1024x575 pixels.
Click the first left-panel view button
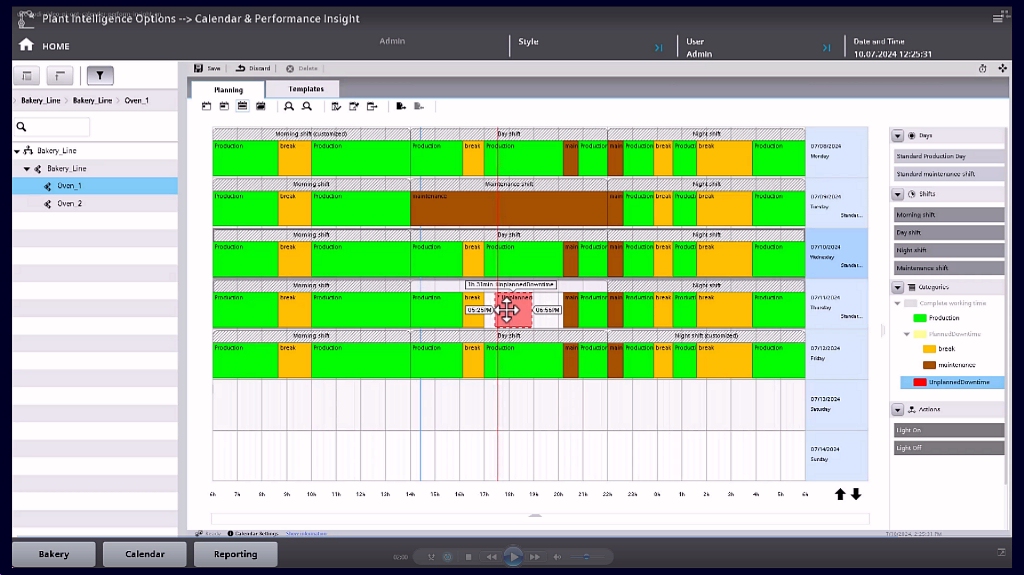[27, 76]
